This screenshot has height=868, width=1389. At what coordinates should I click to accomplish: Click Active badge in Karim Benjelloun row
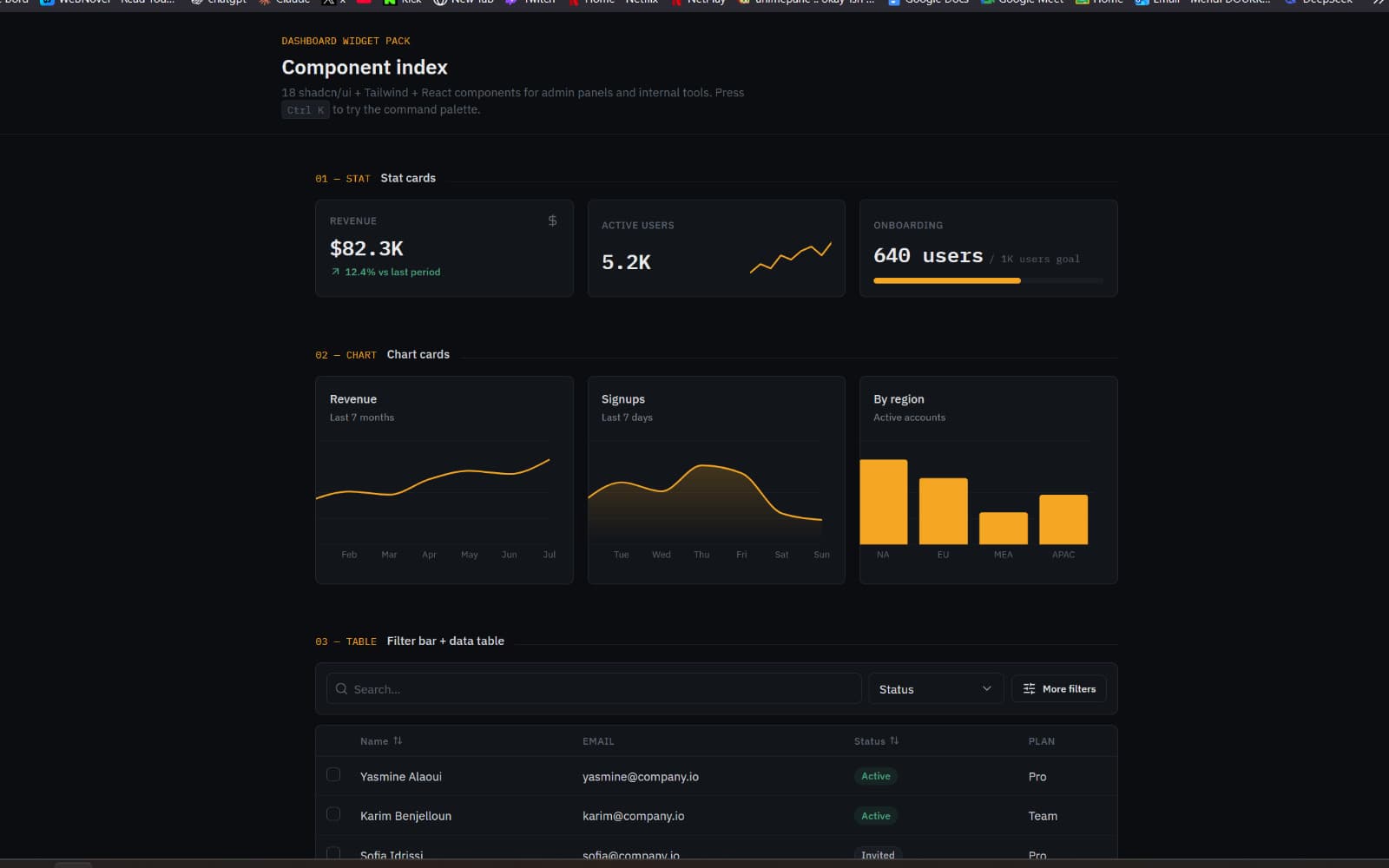point(875,816)
